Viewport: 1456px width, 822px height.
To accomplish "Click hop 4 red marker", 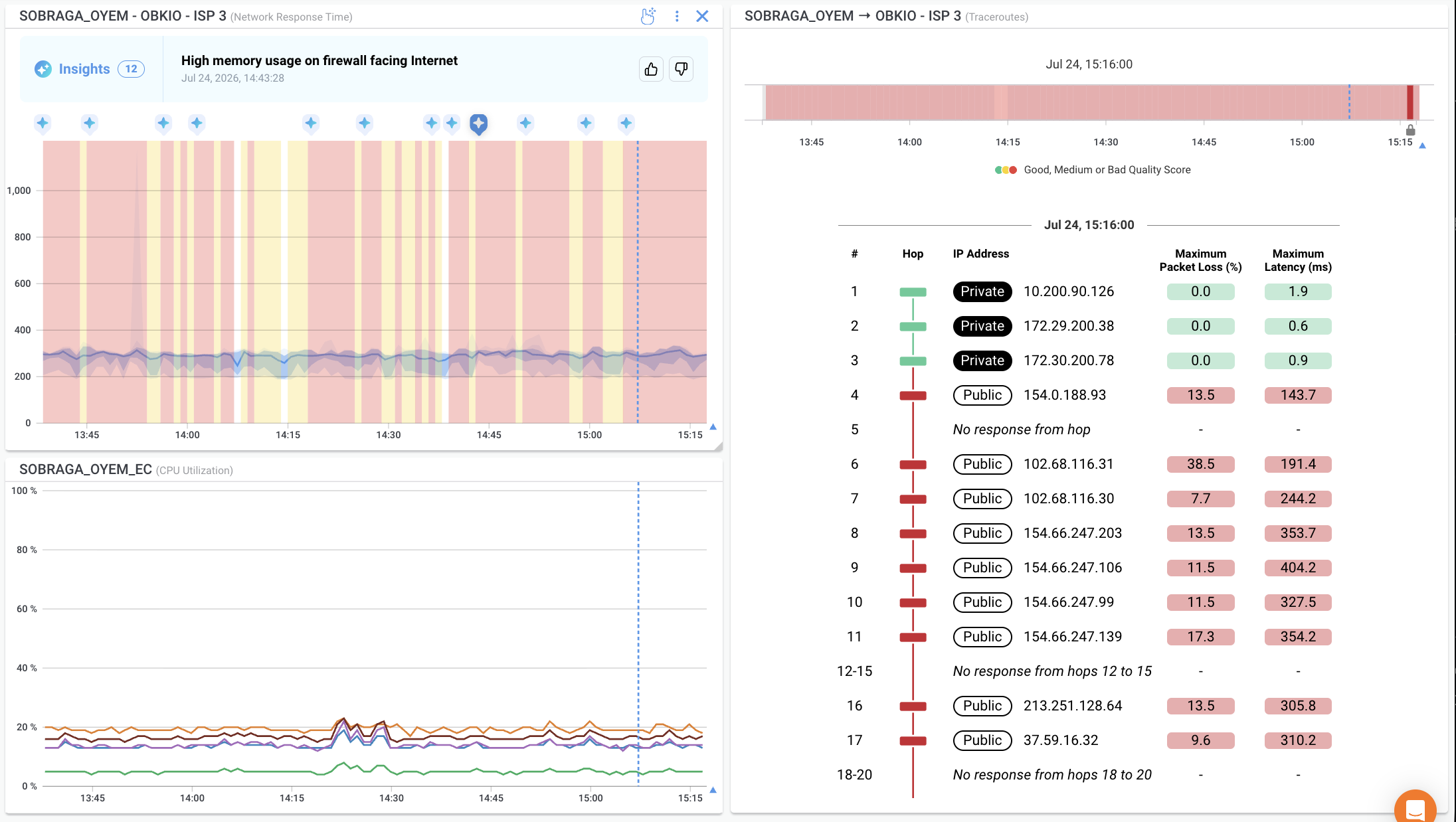I will tap(913, 396).
